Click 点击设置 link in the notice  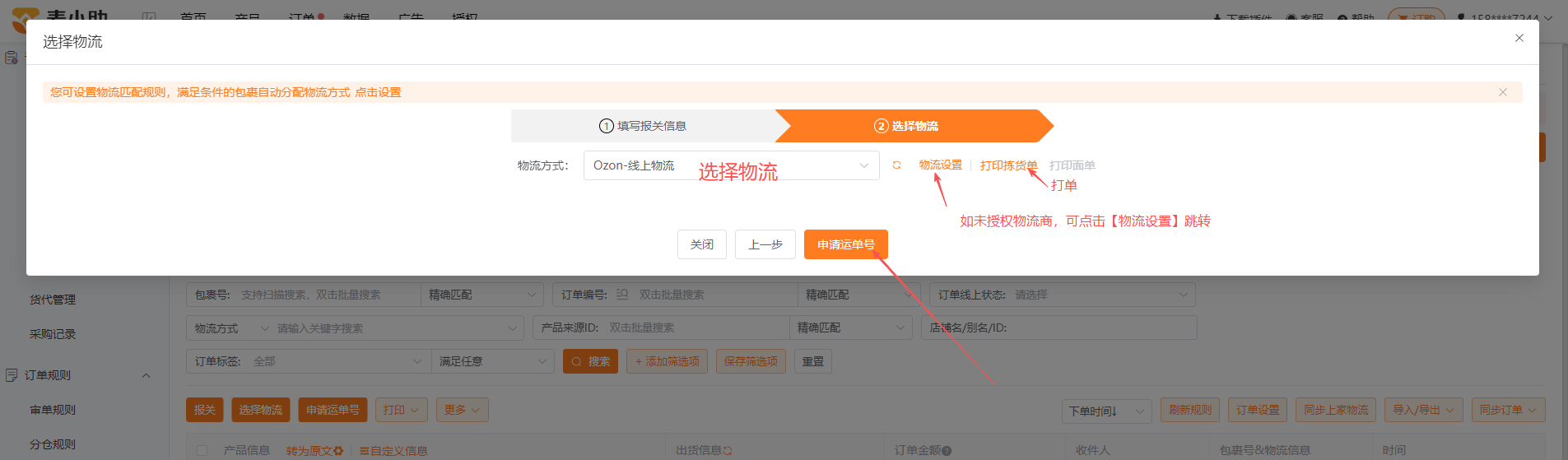tap(378, 92)
